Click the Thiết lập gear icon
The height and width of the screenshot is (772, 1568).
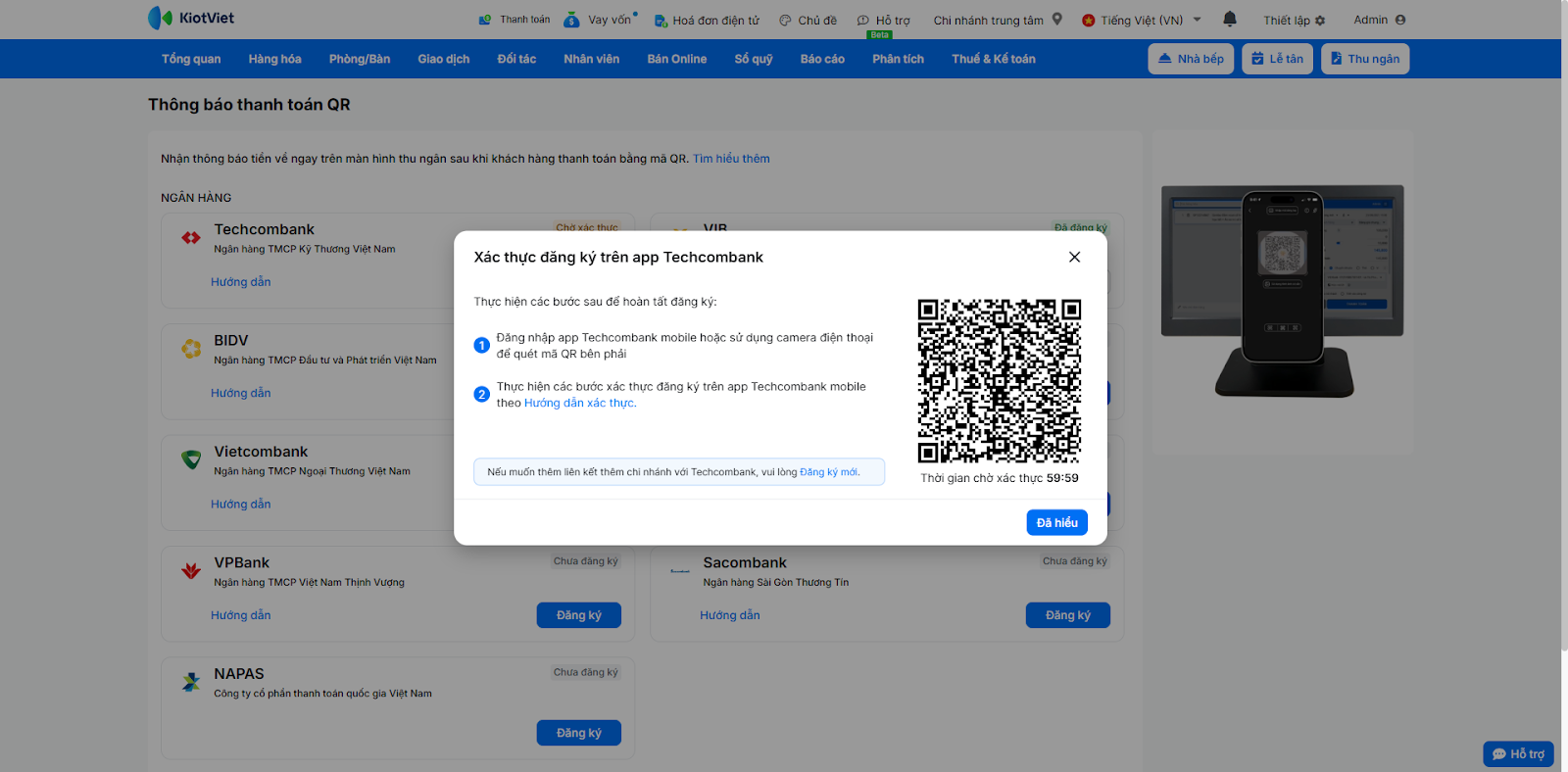(x=1320, y=21)
